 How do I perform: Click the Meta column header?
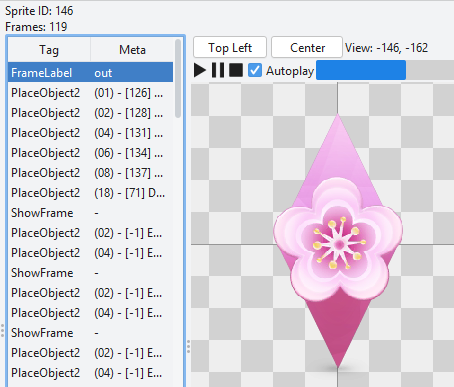pos(132,50)
